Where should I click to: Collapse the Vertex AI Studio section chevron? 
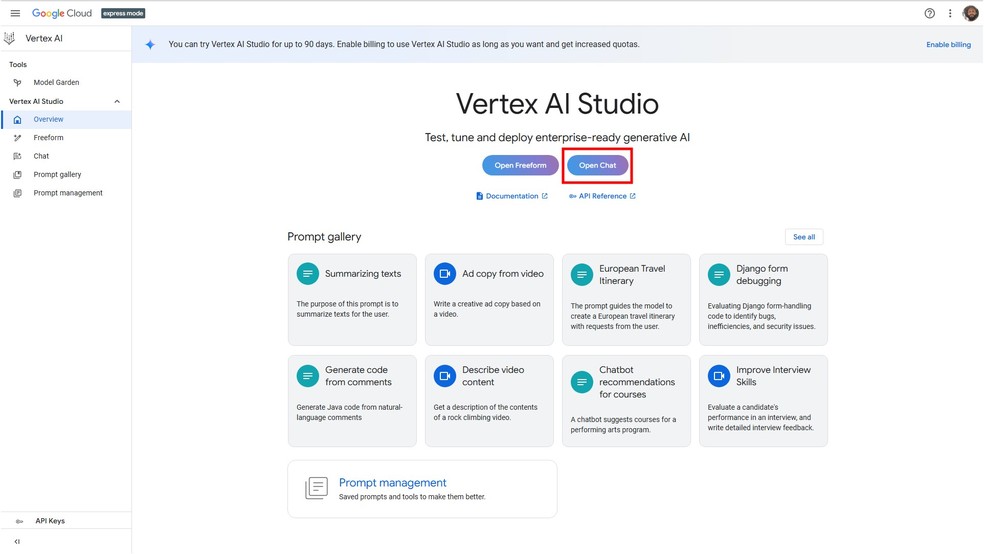pyautogui.click(x=117, y=102)
